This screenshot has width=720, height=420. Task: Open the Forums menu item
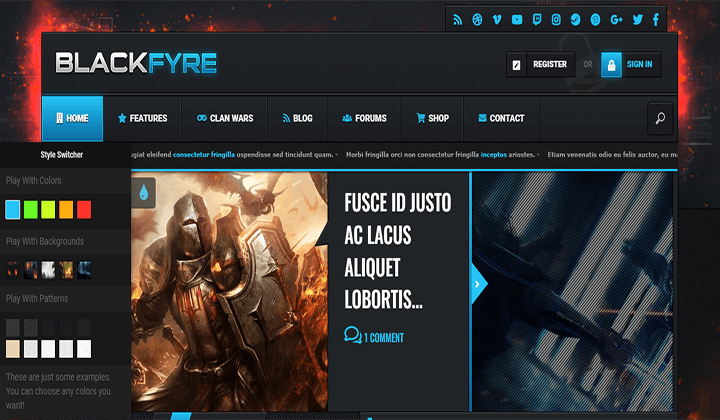point(364,118)
